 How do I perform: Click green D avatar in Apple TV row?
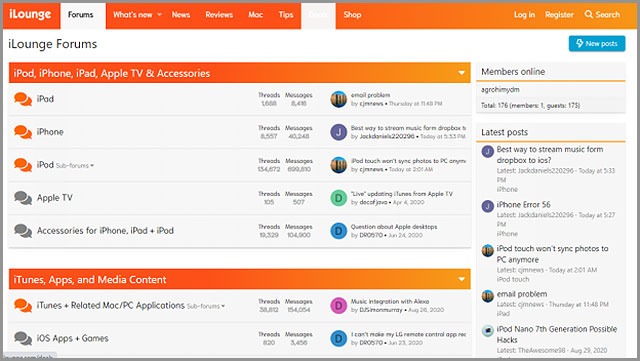[x=338, y=198]
